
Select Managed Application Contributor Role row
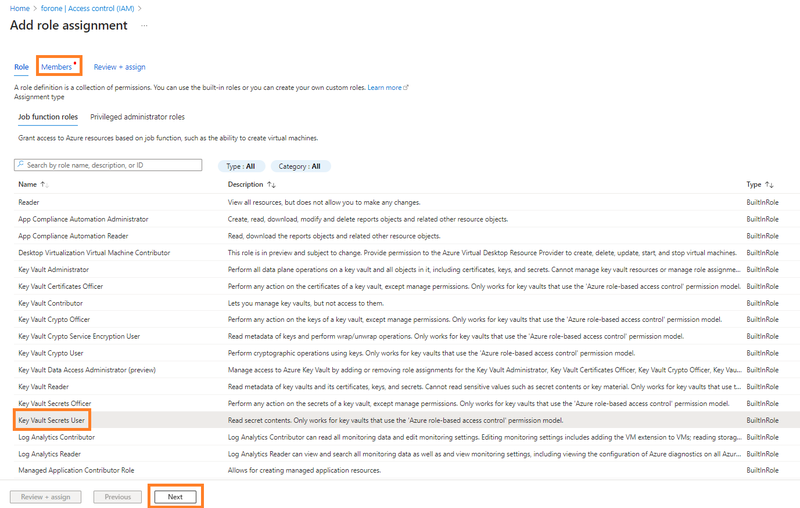pos(407,471)
